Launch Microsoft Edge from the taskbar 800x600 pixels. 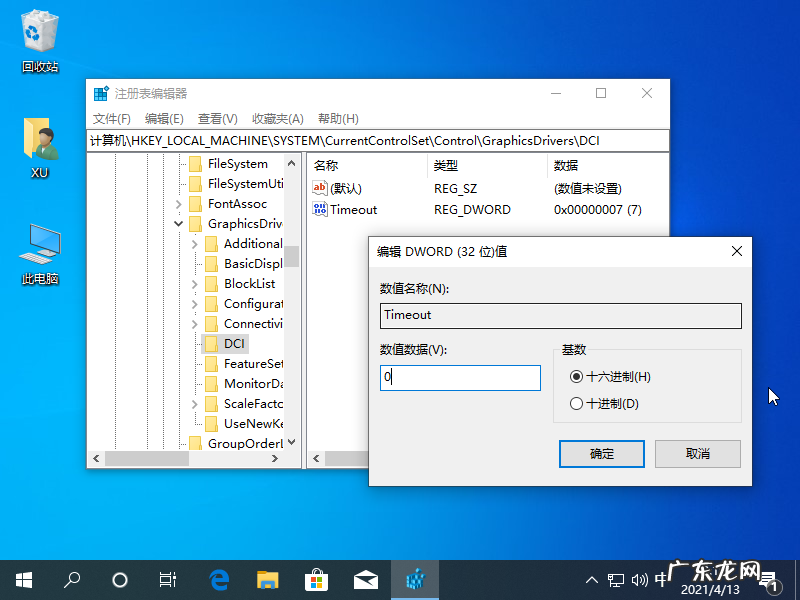point(218,579)
